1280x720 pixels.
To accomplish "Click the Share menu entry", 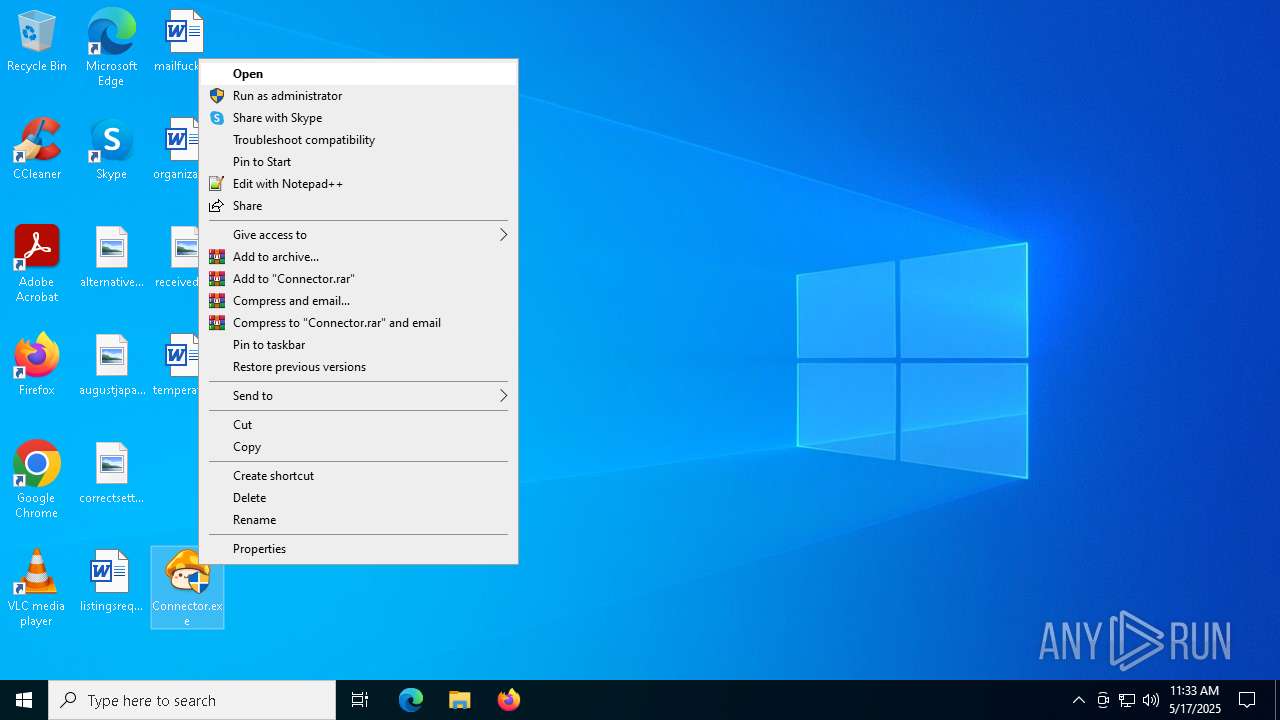I will point(359,206).
